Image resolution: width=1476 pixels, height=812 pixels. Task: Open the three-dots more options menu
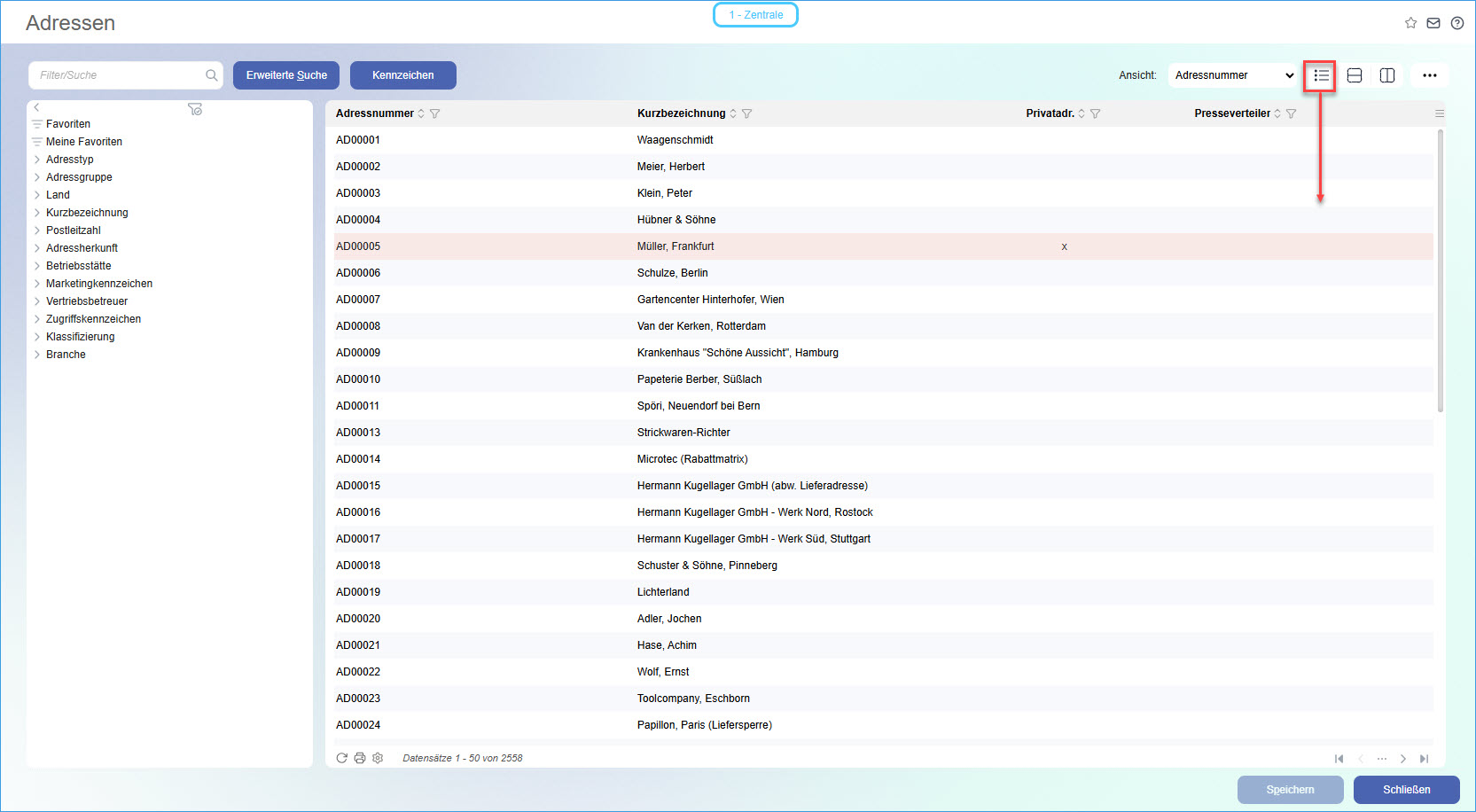point(1429,75)
